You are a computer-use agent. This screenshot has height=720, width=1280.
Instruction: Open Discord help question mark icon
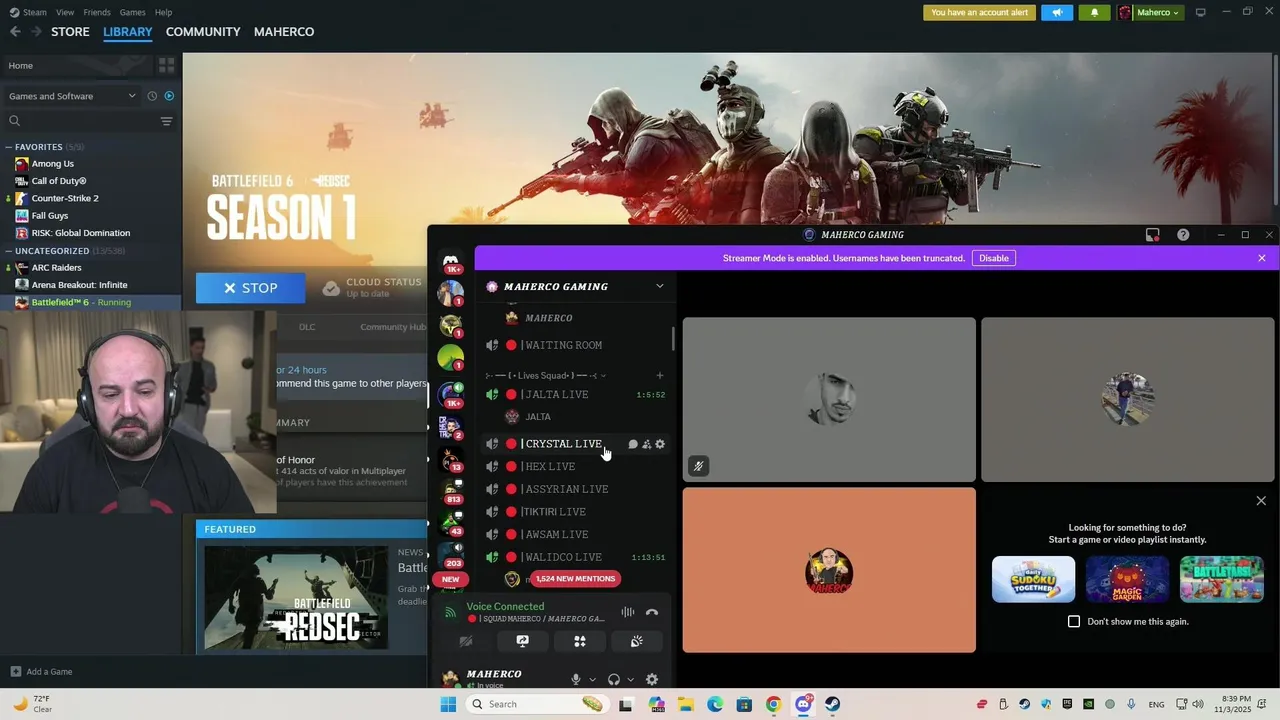click(x=1183, y=234)
